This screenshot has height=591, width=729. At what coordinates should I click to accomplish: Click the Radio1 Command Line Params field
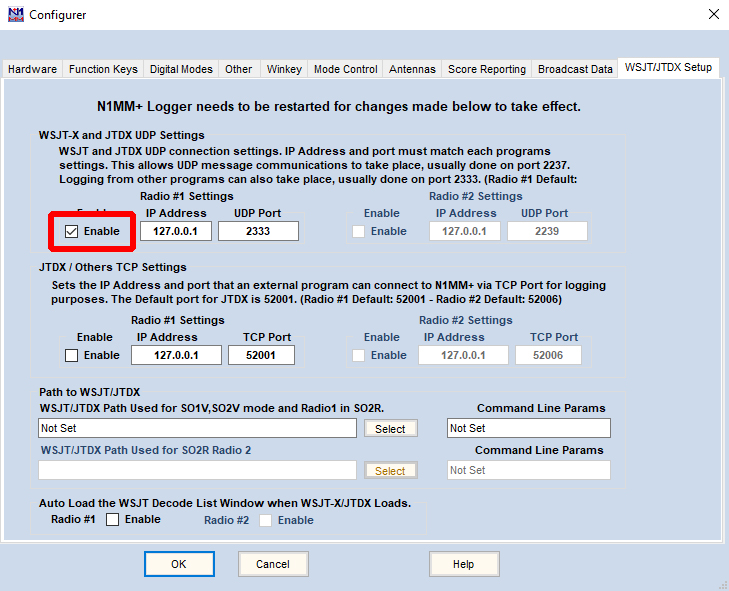click(529, 428)
